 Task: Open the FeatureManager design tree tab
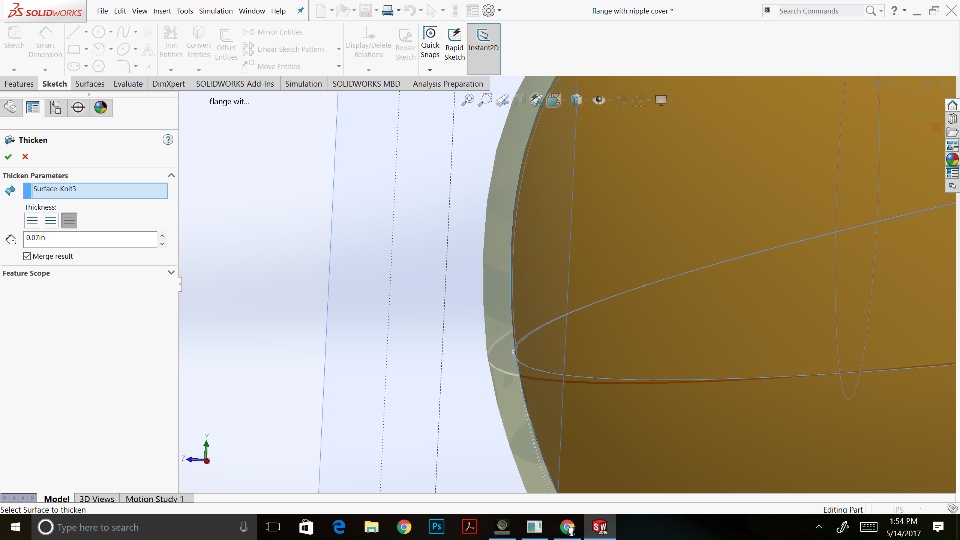[x=10, y=108]
